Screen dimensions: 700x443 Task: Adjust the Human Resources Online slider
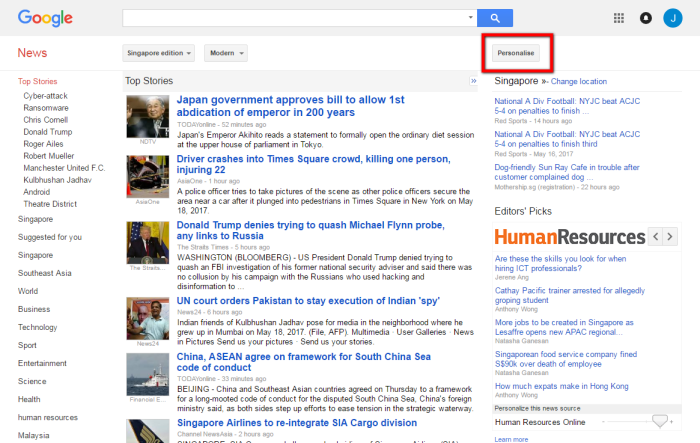659,421
